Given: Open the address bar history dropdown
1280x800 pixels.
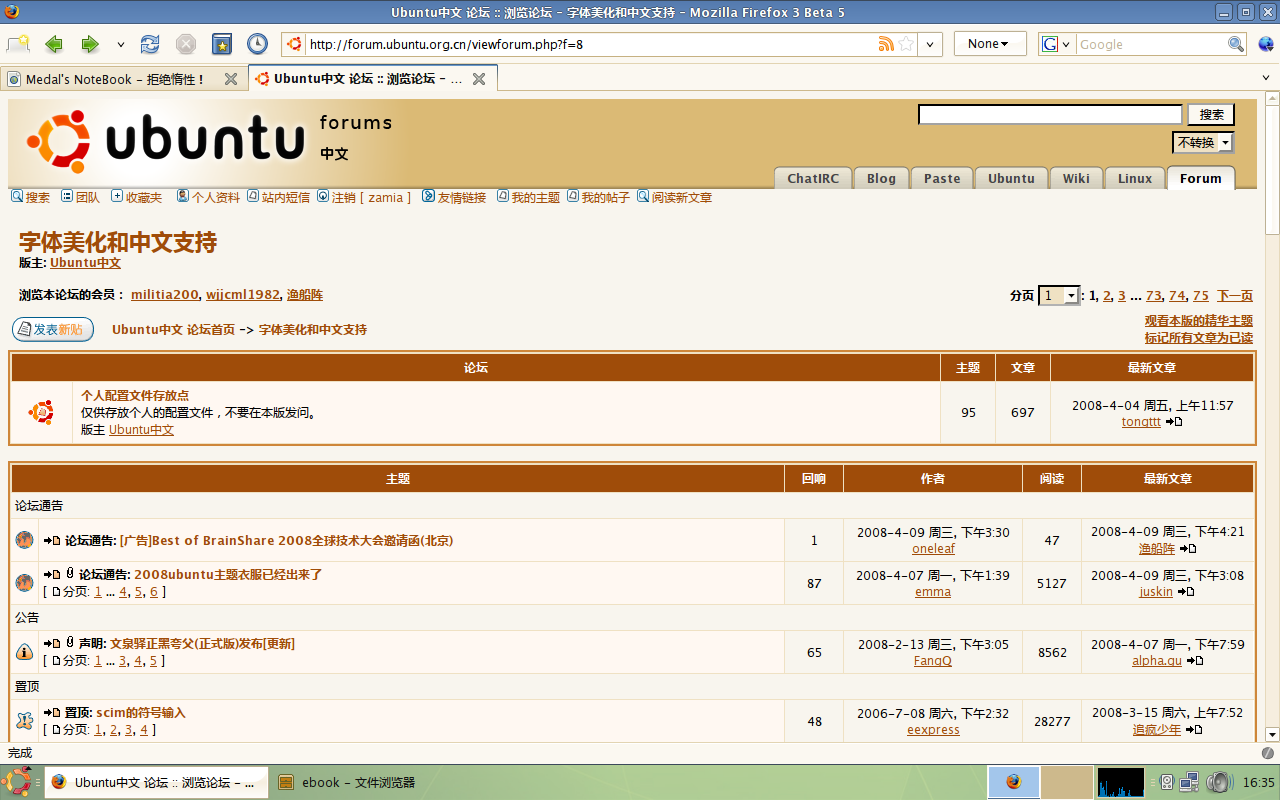Looking at the screenshot, I should 931,44.
